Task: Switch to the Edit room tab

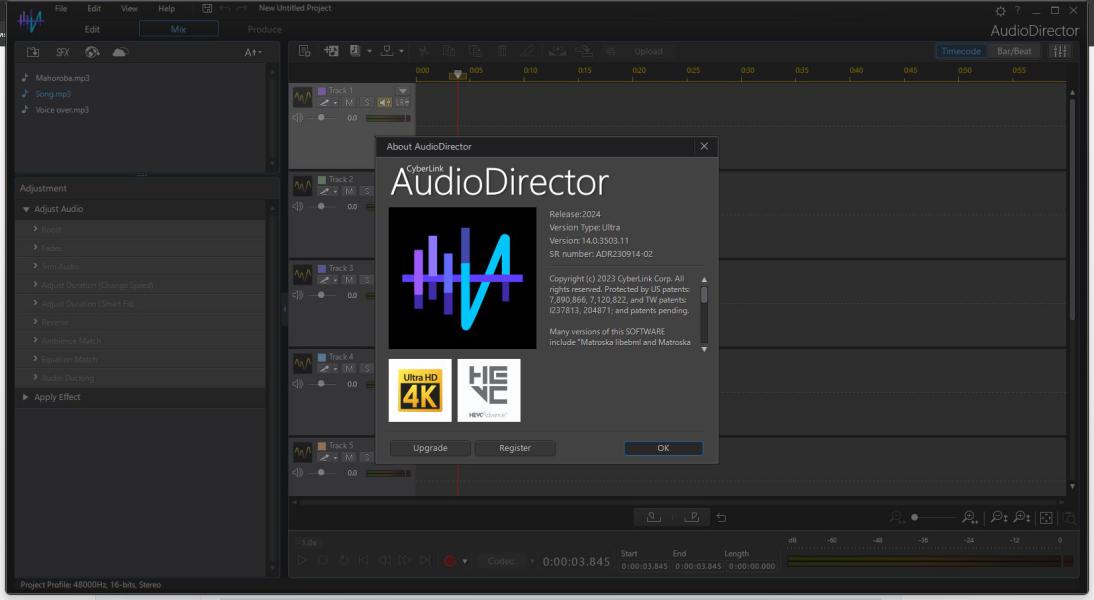Action: point(92,29)
